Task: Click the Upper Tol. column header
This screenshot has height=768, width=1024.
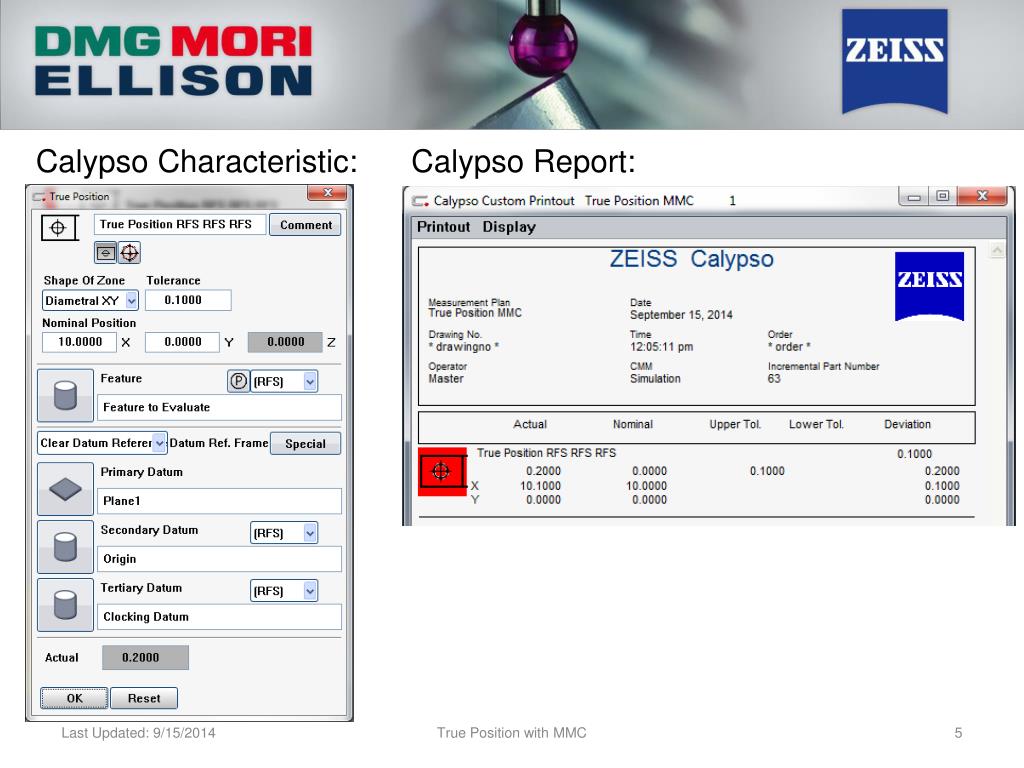Action: point(735,424)
